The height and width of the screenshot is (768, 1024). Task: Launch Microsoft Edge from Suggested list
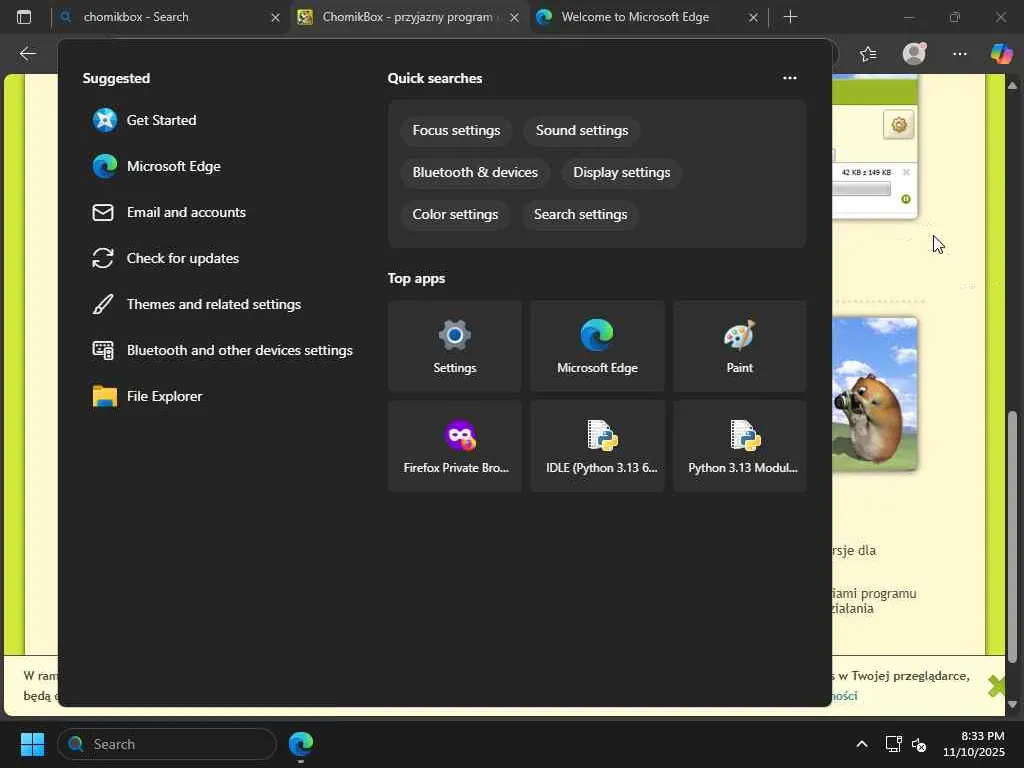point(156,167)
